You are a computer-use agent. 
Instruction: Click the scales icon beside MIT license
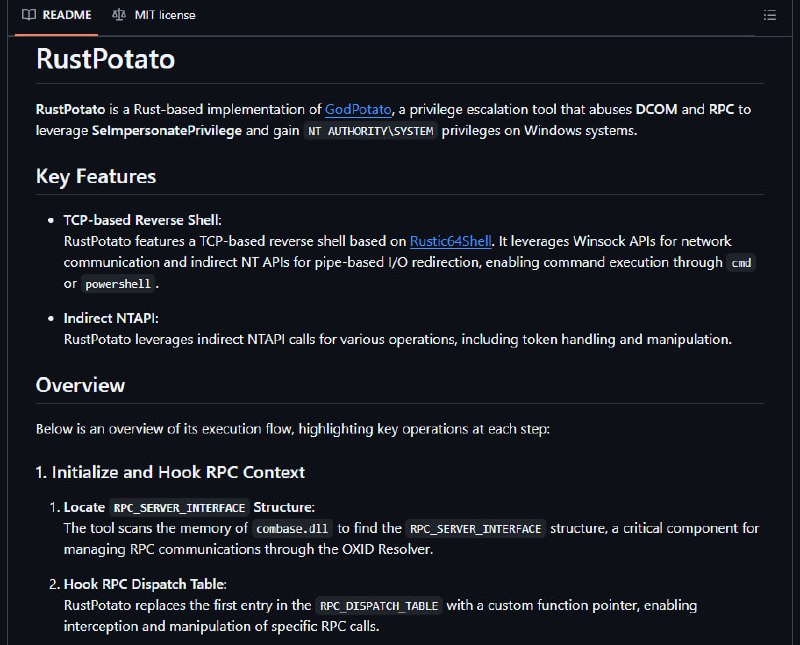119,15
